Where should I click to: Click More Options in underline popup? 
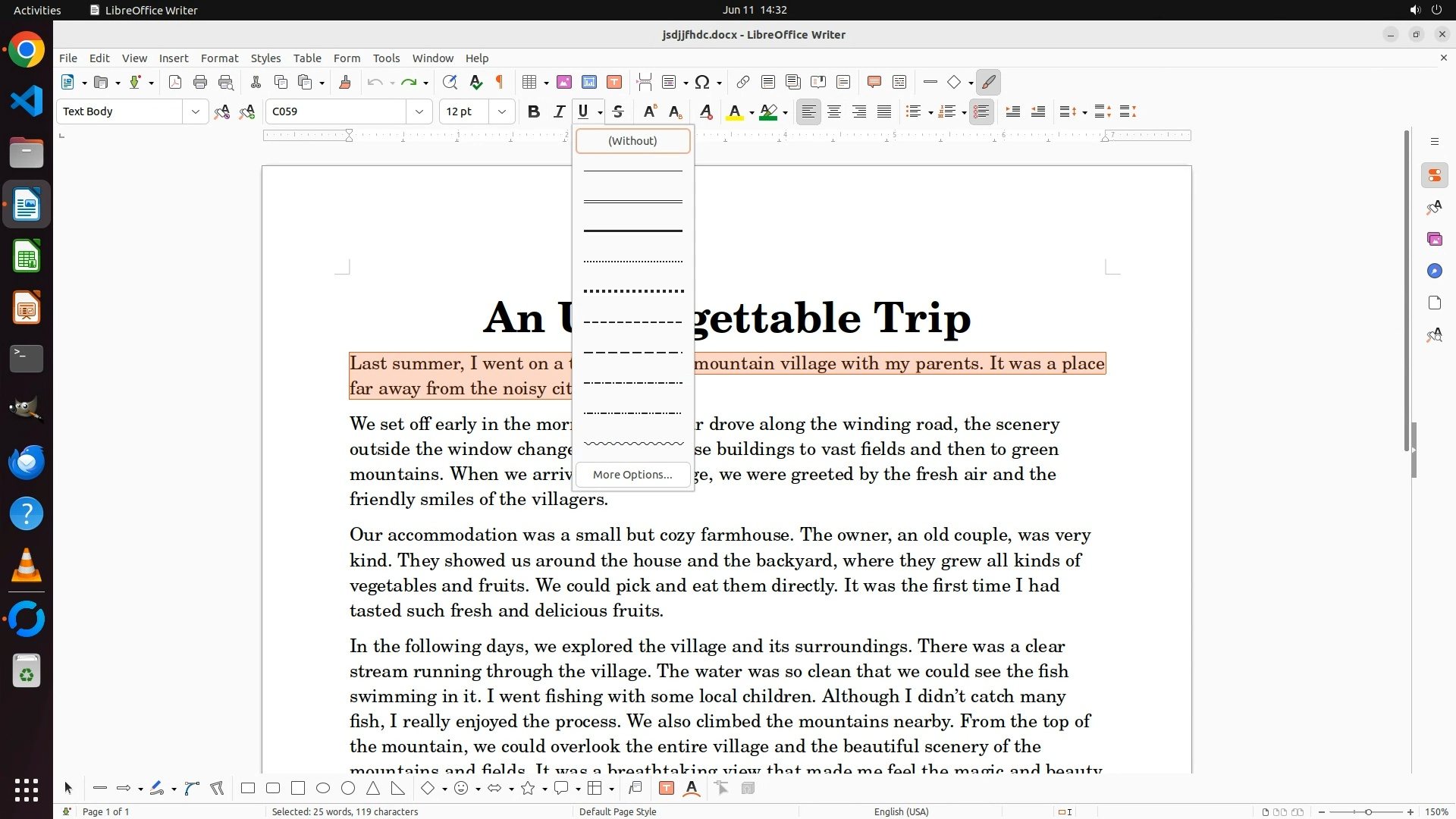(x=632, y=475)
